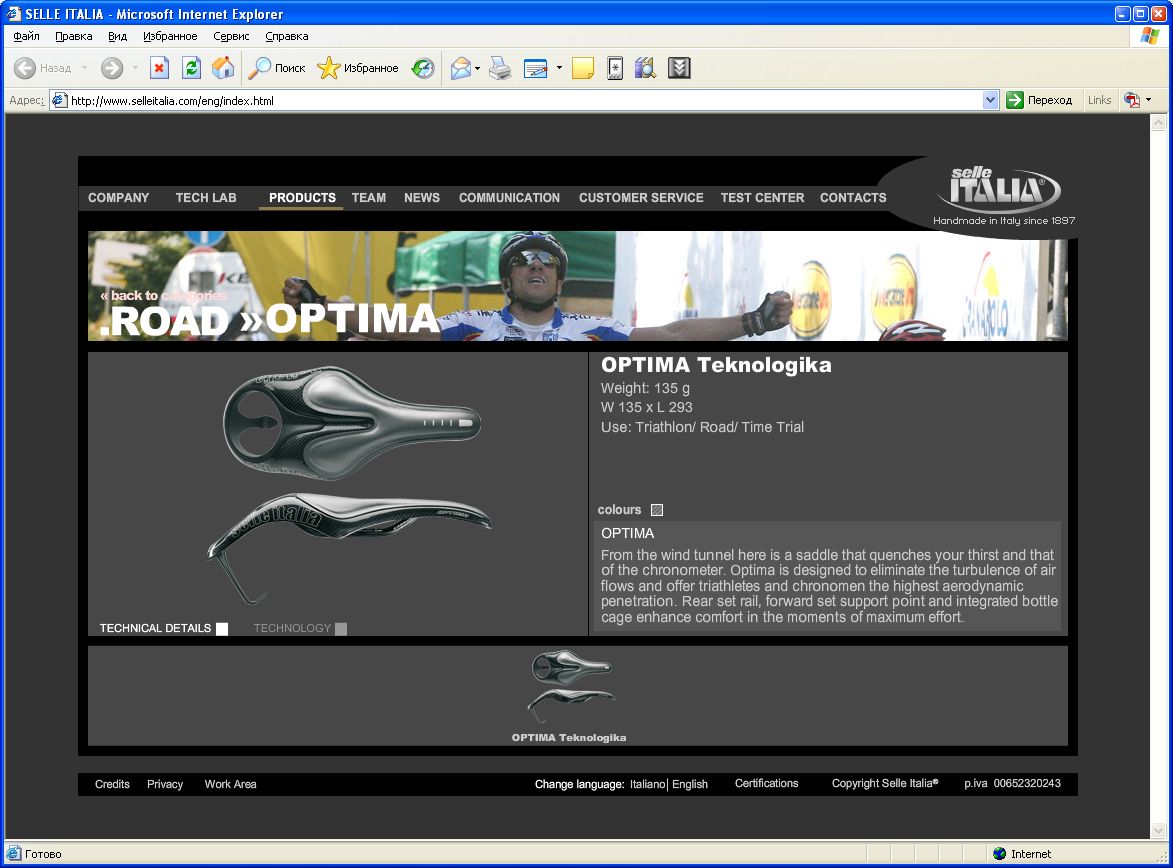
Task: Open the Вид menu
Action: click(x=117, y=36)
